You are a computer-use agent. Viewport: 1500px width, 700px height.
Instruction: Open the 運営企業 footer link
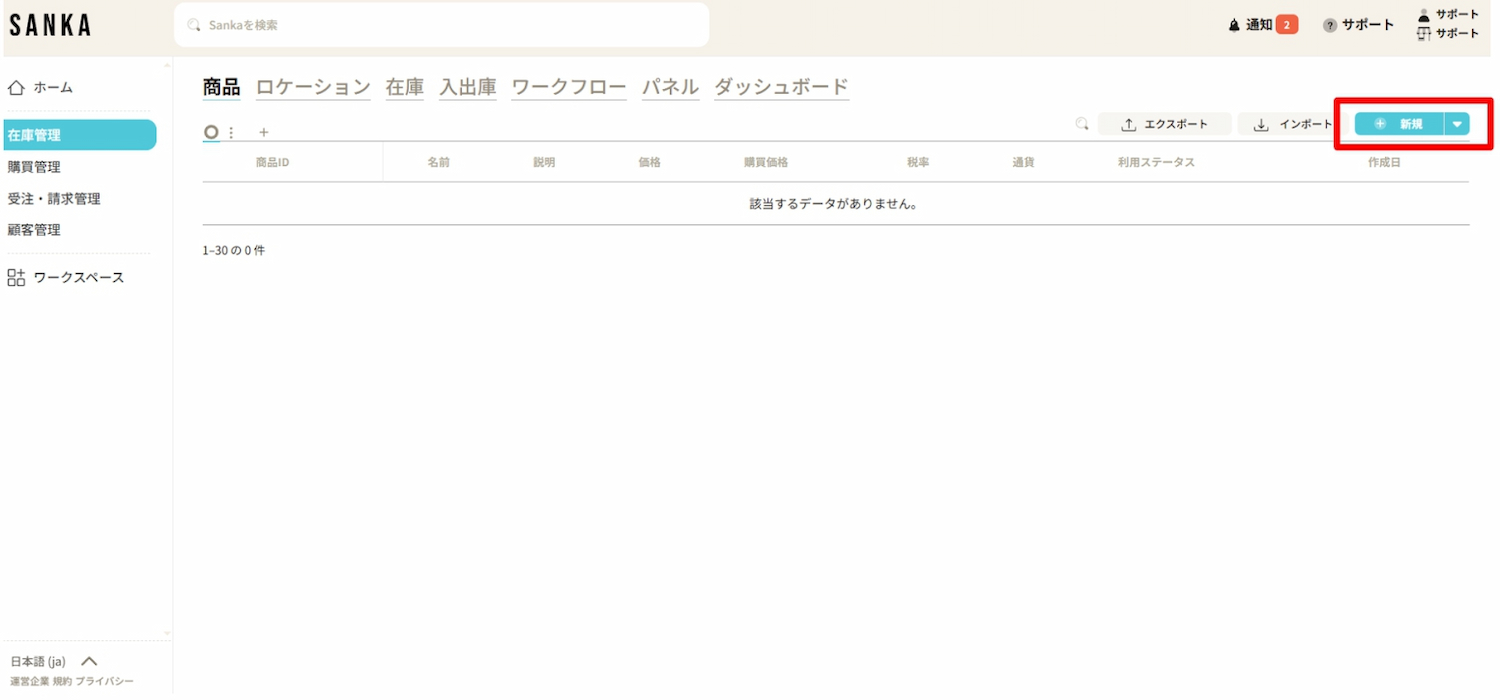(x=30, y=681)
